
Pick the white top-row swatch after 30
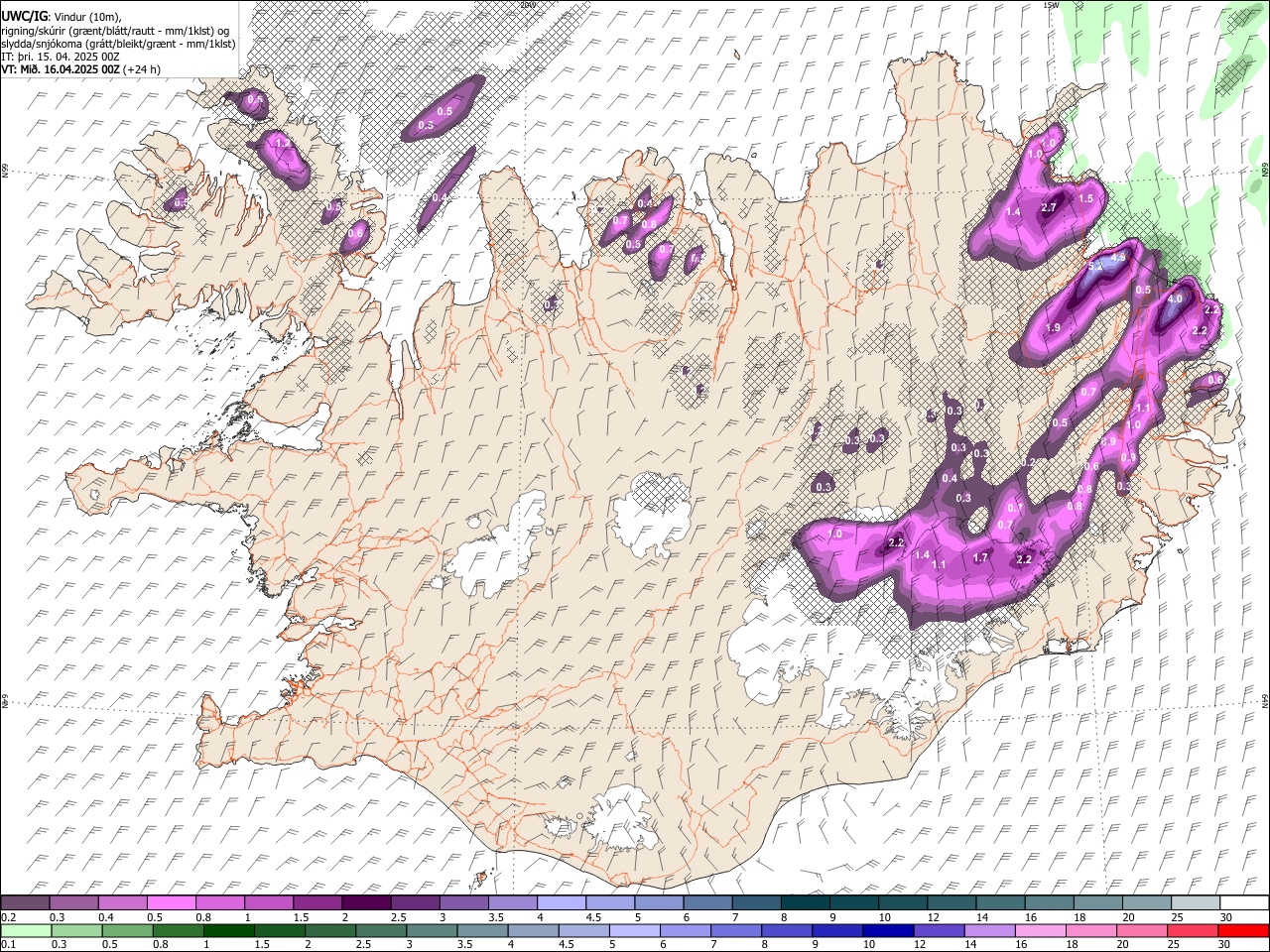coord(1244,903)
